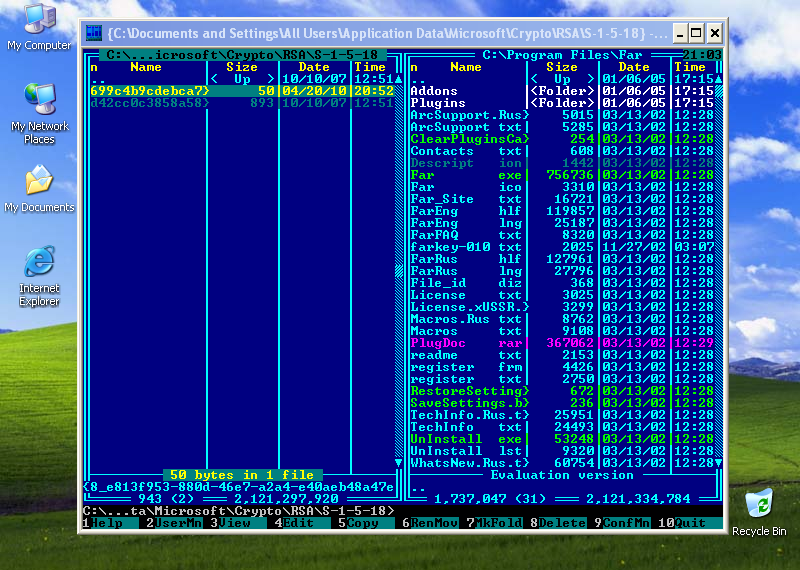Select WhatsNew.Rus.t file
This screenshot has height=570, width=800.
coord(562,463)
